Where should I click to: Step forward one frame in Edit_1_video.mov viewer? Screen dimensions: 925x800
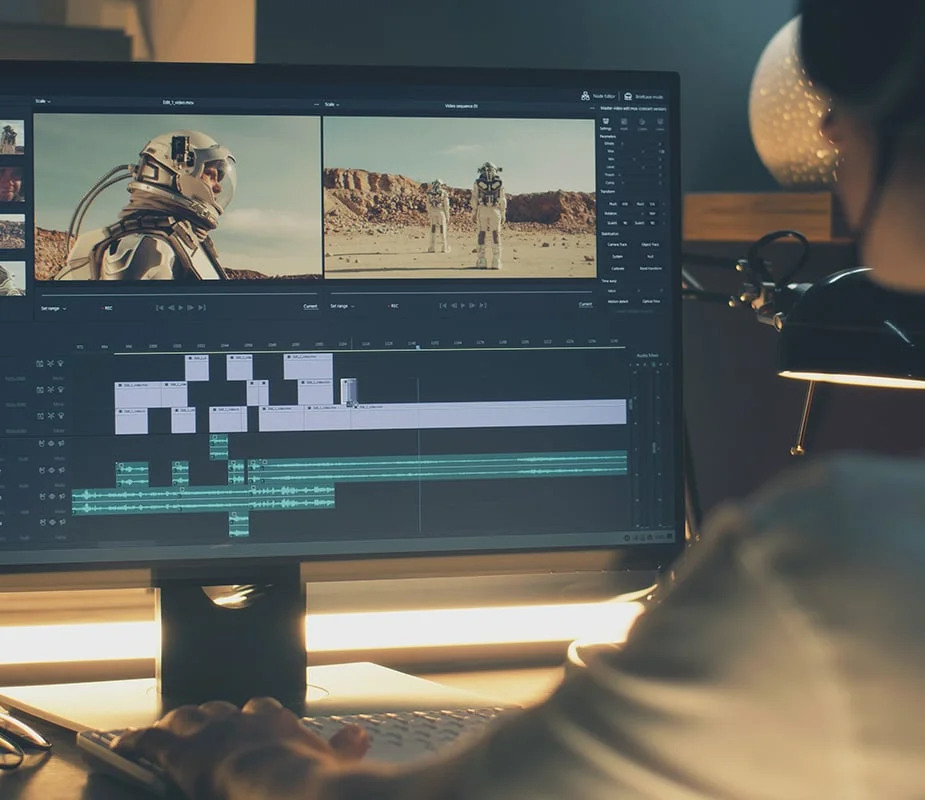(191, 307)
